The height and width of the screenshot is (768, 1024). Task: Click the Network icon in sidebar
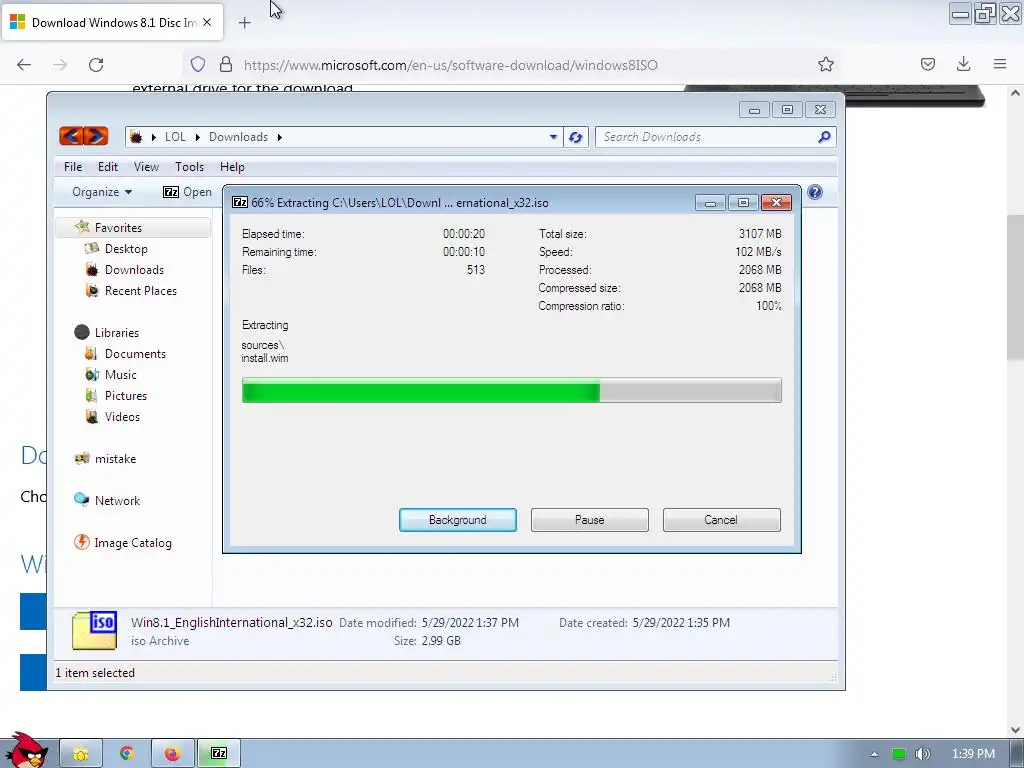click(x=82, y=500)
